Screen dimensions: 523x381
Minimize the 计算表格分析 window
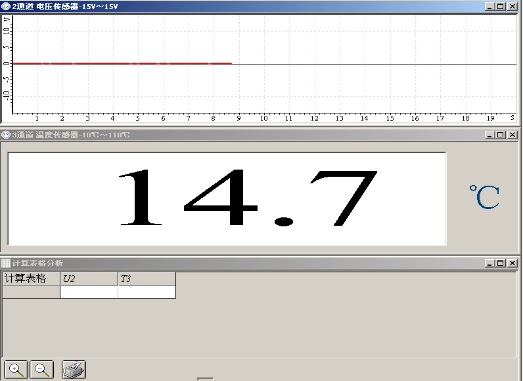point(490,263)
